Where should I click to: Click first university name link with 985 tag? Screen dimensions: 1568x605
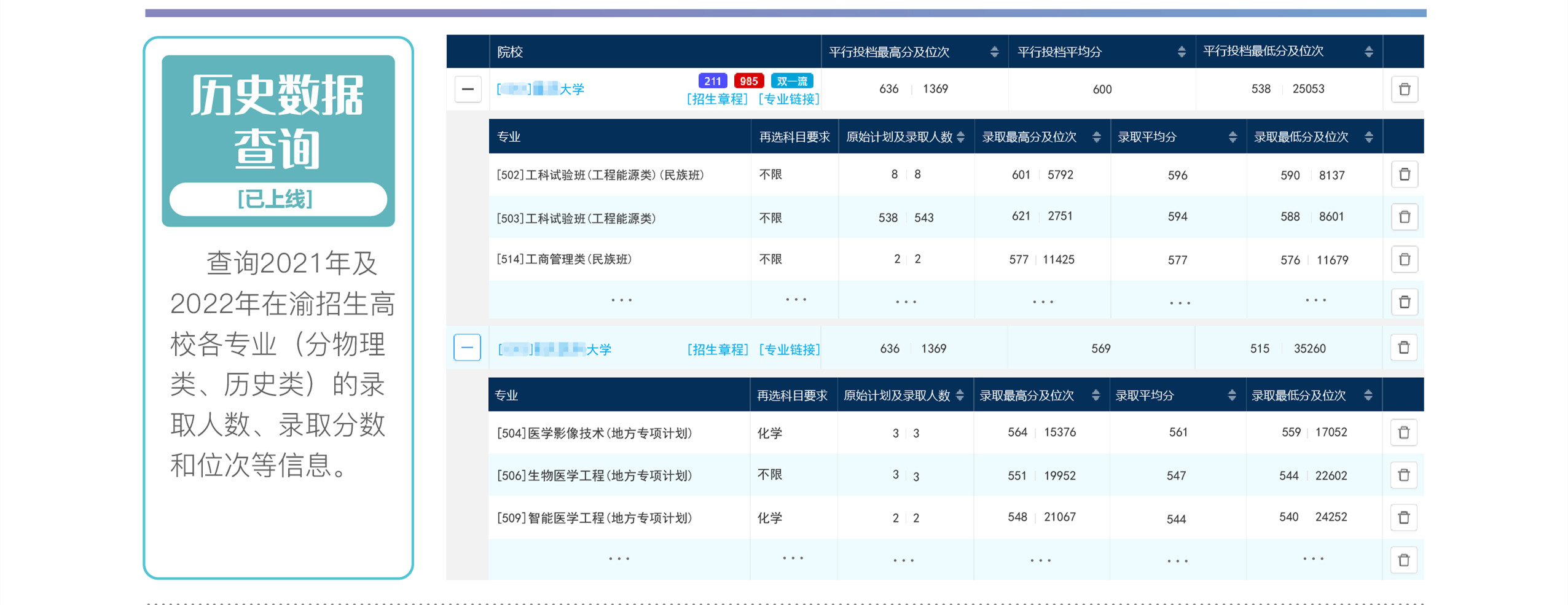tap(540, 89)
